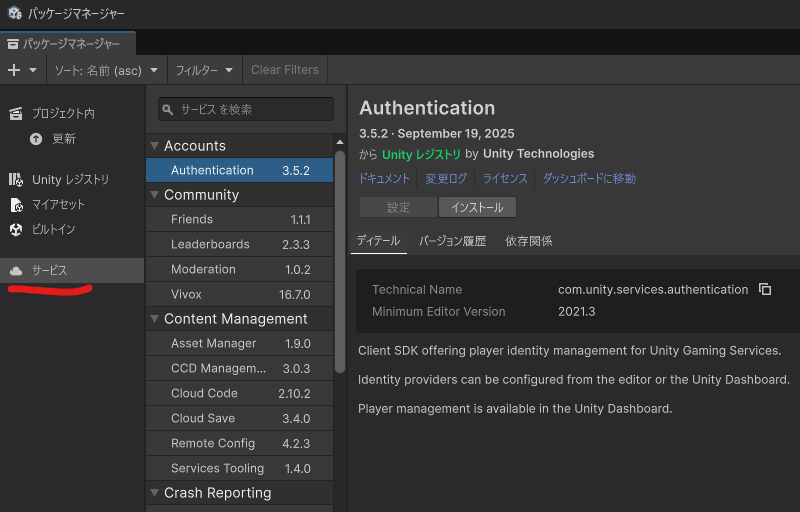800x512 pixels.
Task: Collapse the Accounts category
Action: coord(155,146)
